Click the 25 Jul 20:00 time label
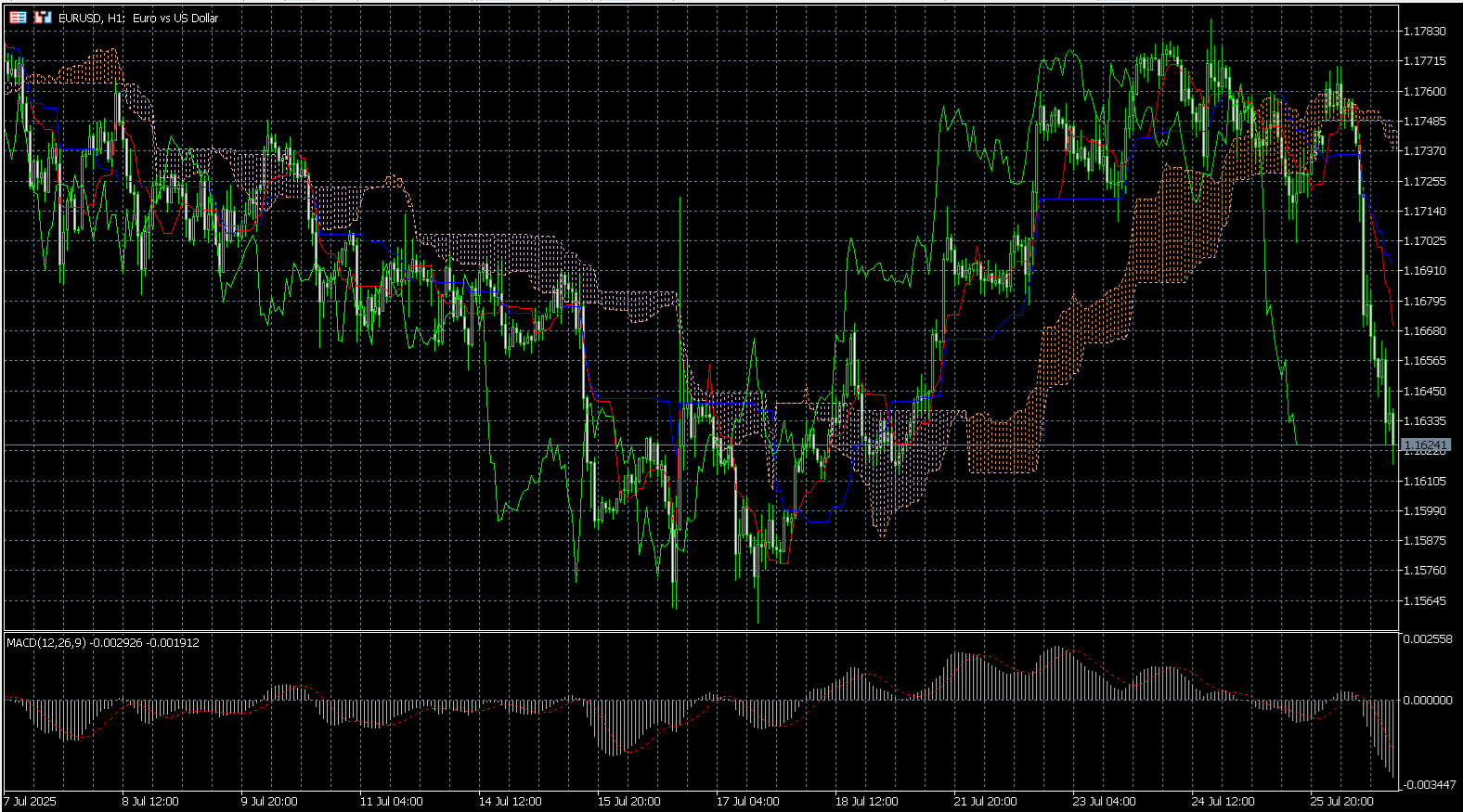1463x812 pixels. [x=1341, y=801]
